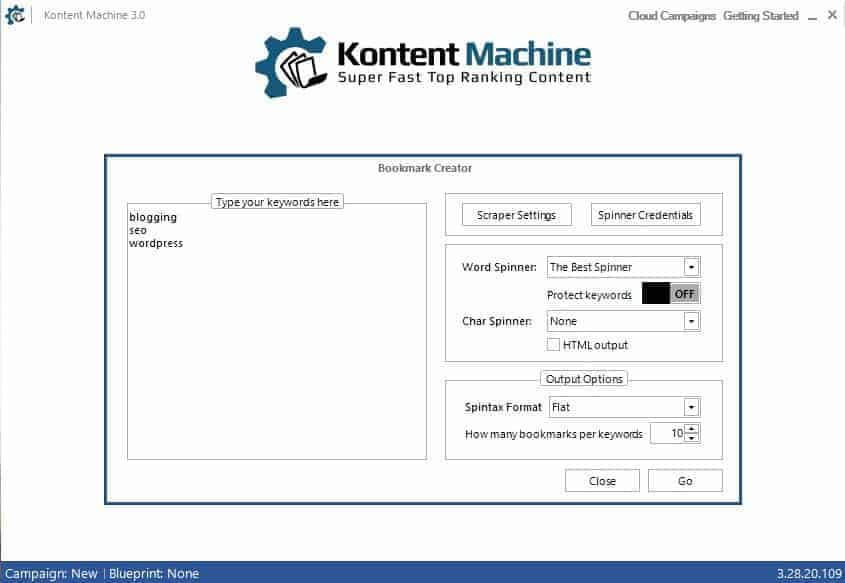845x583 pixels.
Task: Click the Go button
Action: pos(685,481)
